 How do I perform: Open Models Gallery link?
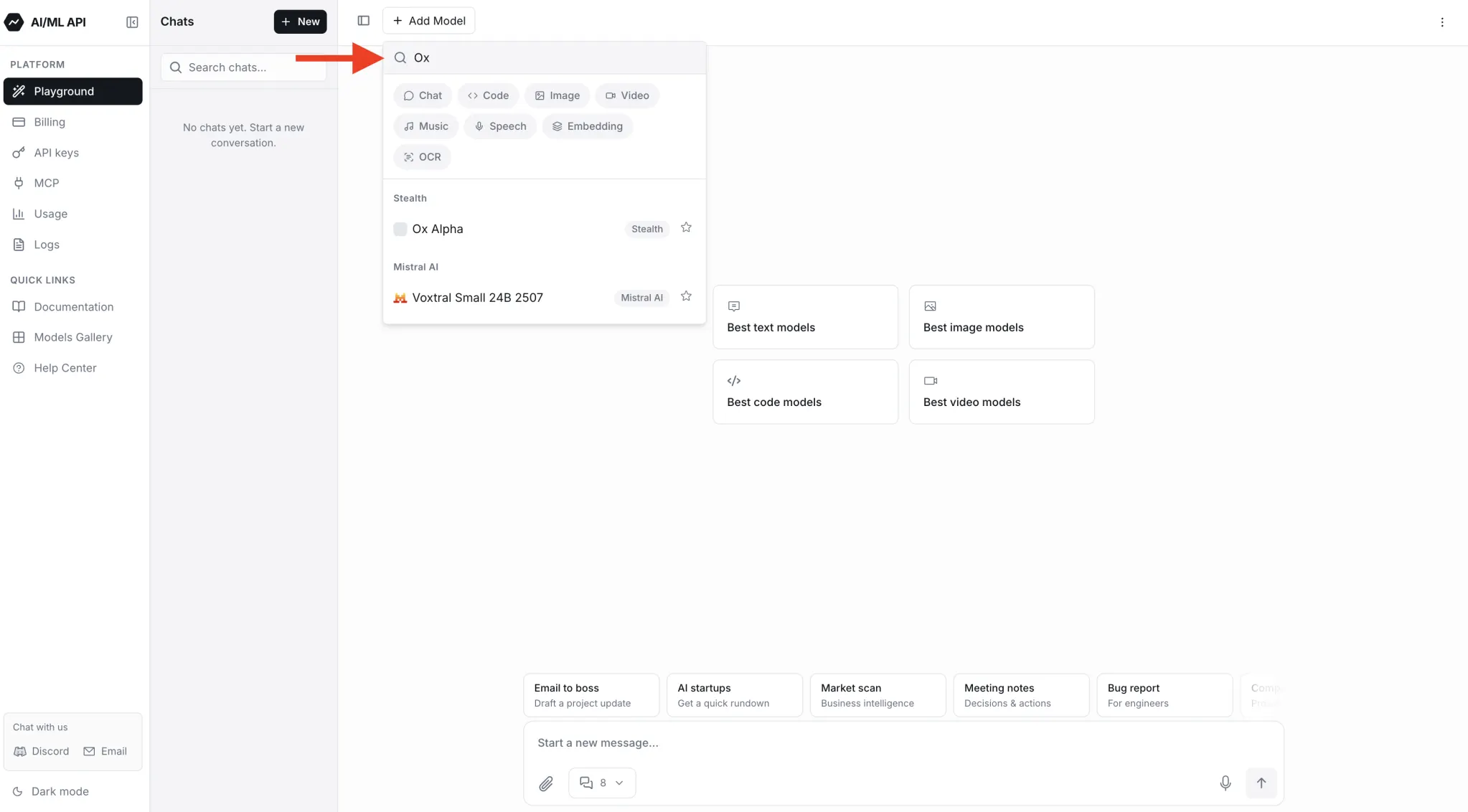tap(72, 337)
